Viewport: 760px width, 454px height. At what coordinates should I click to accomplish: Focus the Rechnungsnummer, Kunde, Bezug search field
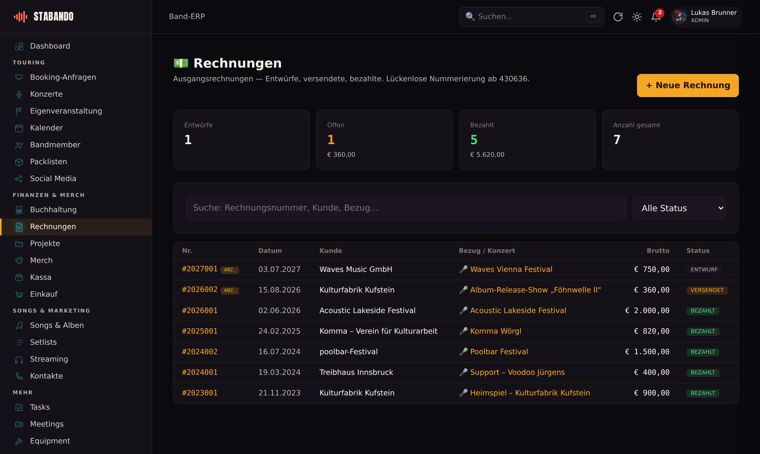[406, 208]
